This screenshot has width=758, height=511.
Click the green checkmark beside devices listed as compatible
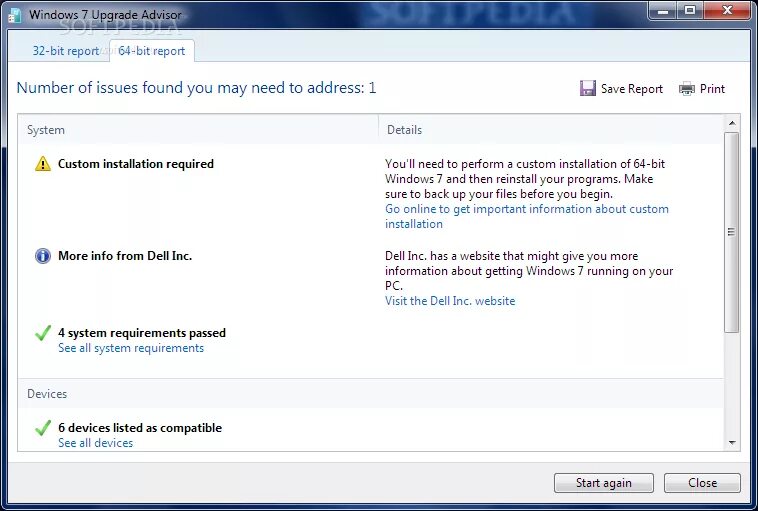point(43,427)
